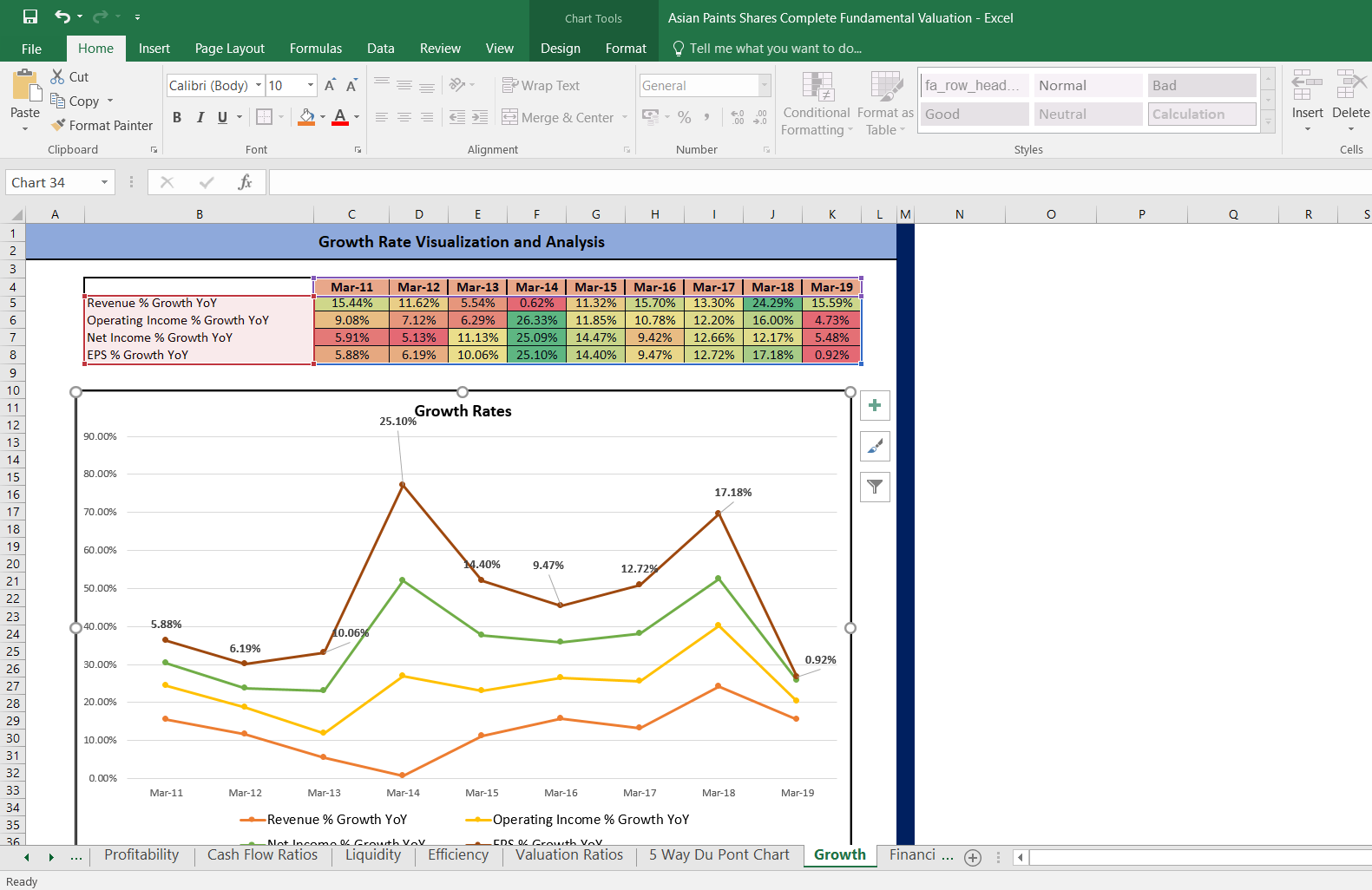Click the Comma Style icon
This screenshot has height=890, width=1372.
[707, 117]
